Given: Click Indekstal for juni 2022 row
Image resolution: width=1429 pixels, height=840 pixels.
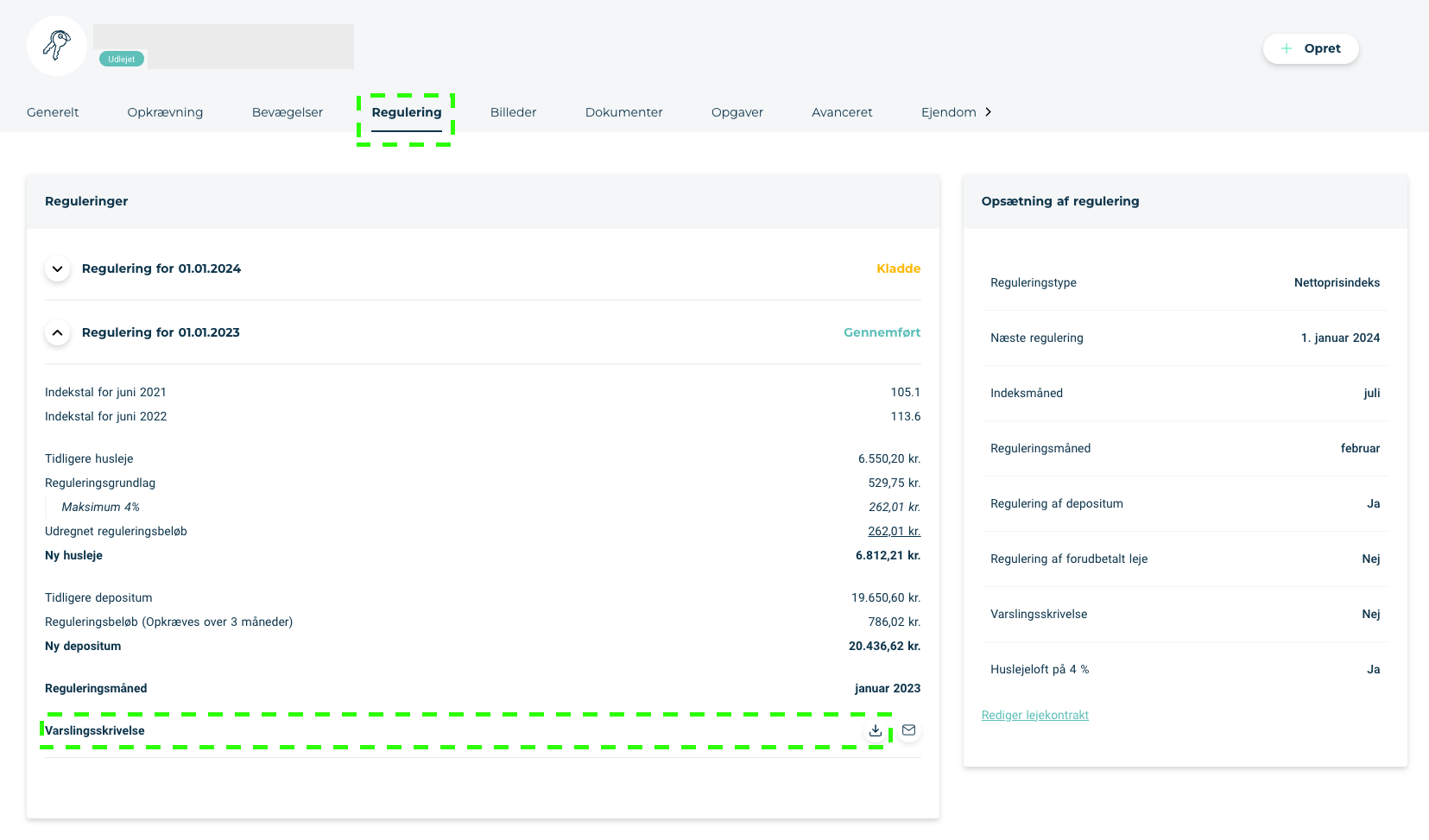Looking at the screenshot, I should [x=483, y=416].
